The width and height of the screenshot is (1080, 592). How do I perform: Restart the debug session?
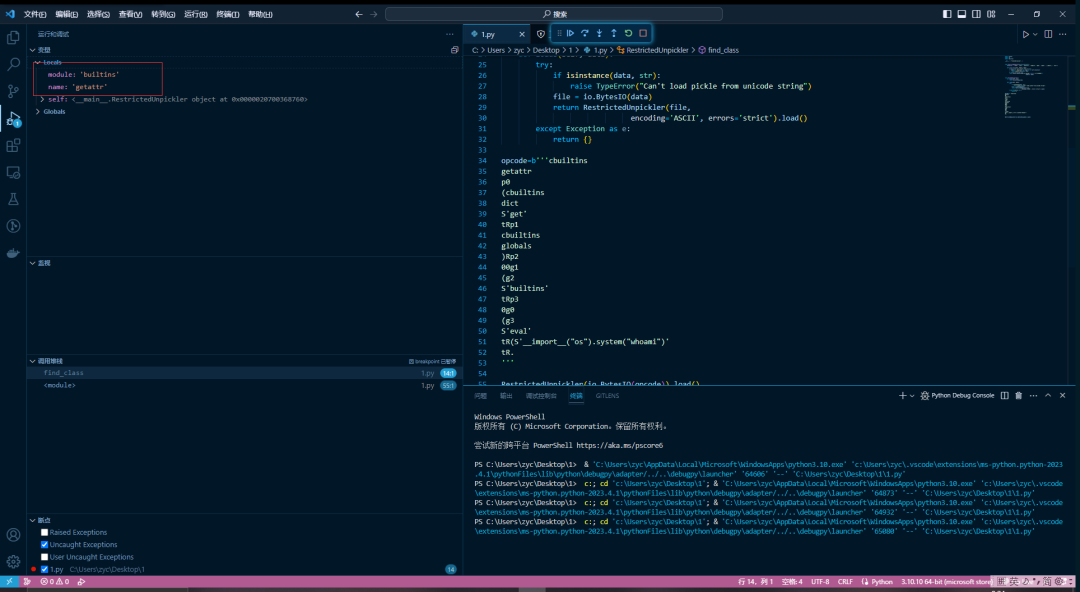coord(628,33)
